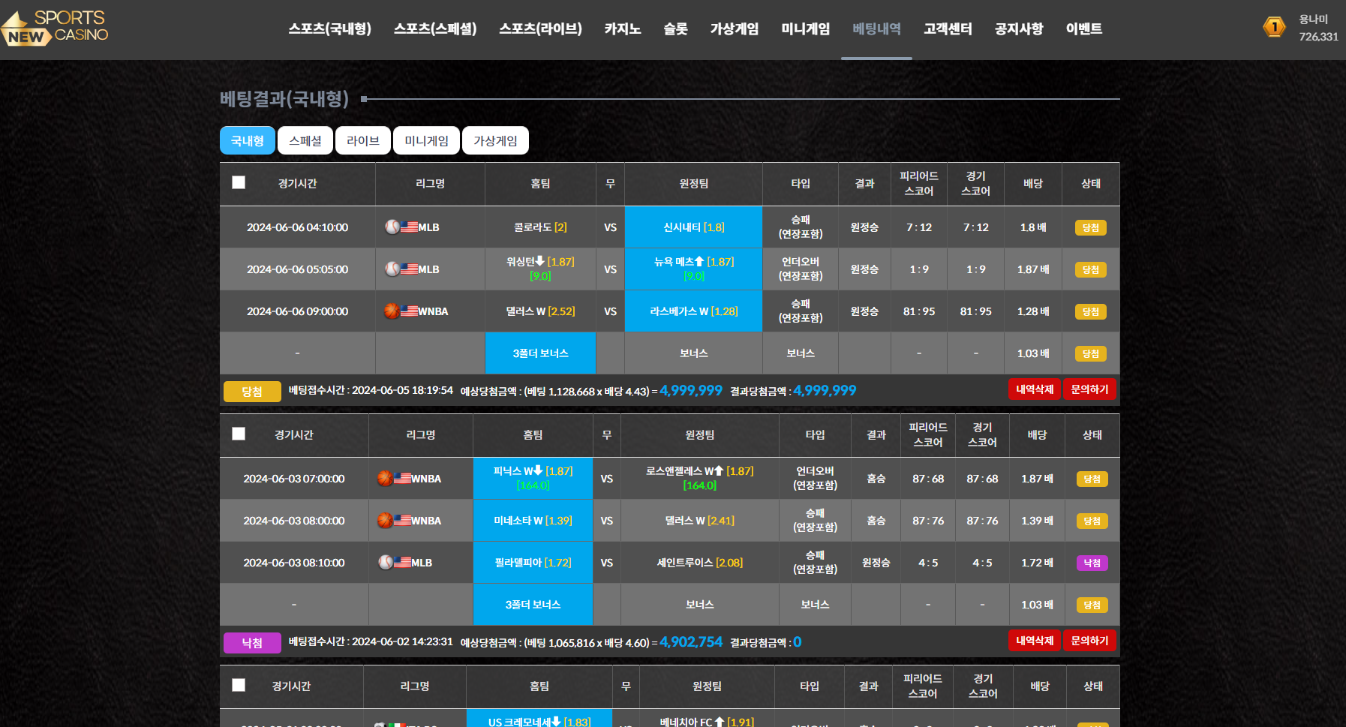Image resolution: width=1346 pixels, height=727 pixels.
Task: Check the select-all box in first bet table
Action: (238, 182)
